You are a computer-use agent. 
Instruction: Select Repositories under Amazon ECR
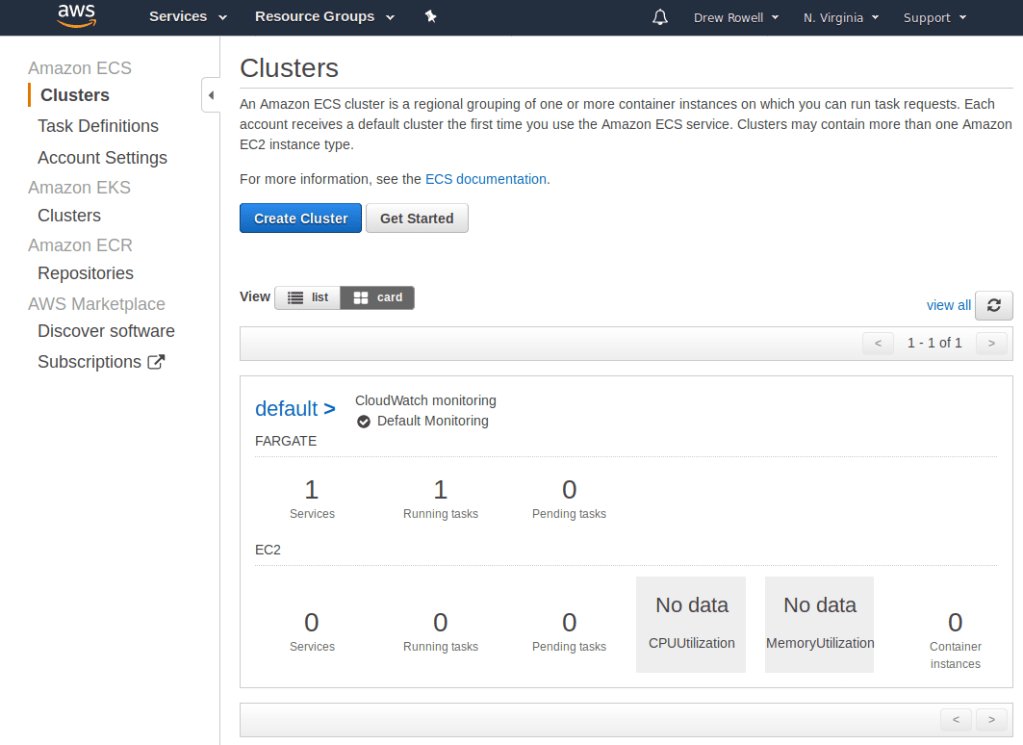click(x=85, y=273)
